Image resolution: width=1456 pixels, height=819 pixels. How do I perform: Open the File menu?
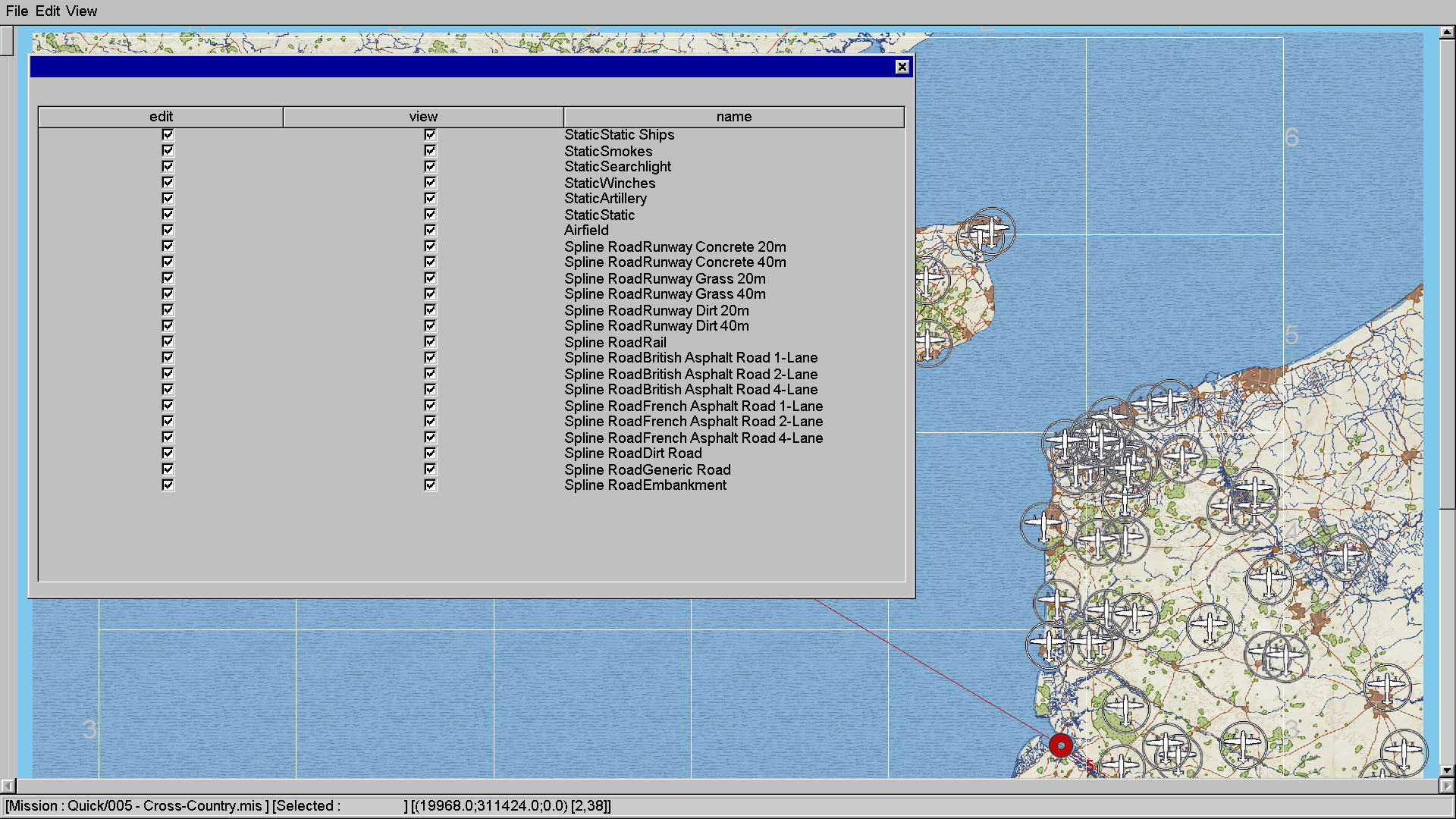point(17,11)
